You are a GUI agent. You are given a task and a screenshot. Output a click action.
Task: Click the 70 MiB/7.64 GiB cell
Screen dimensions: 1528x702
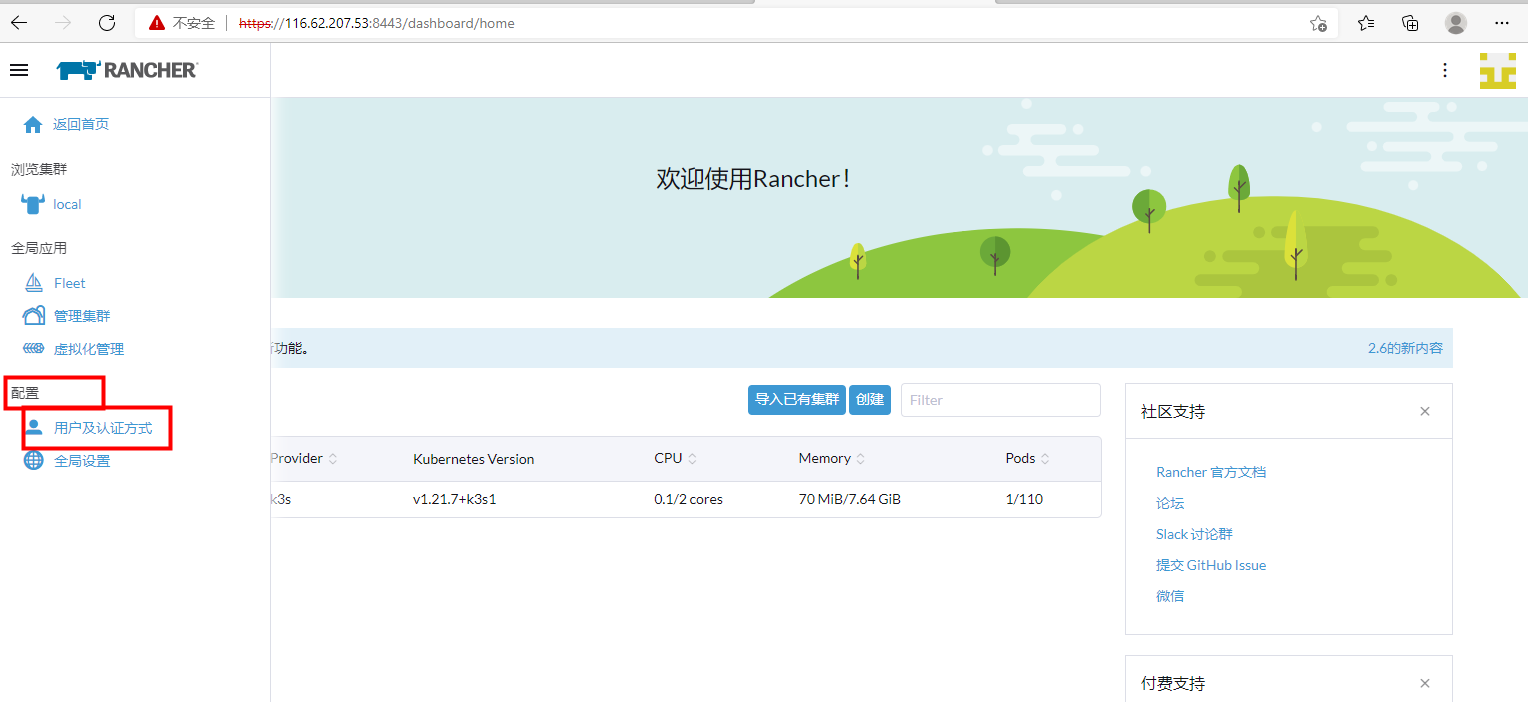tap(849, 499)
